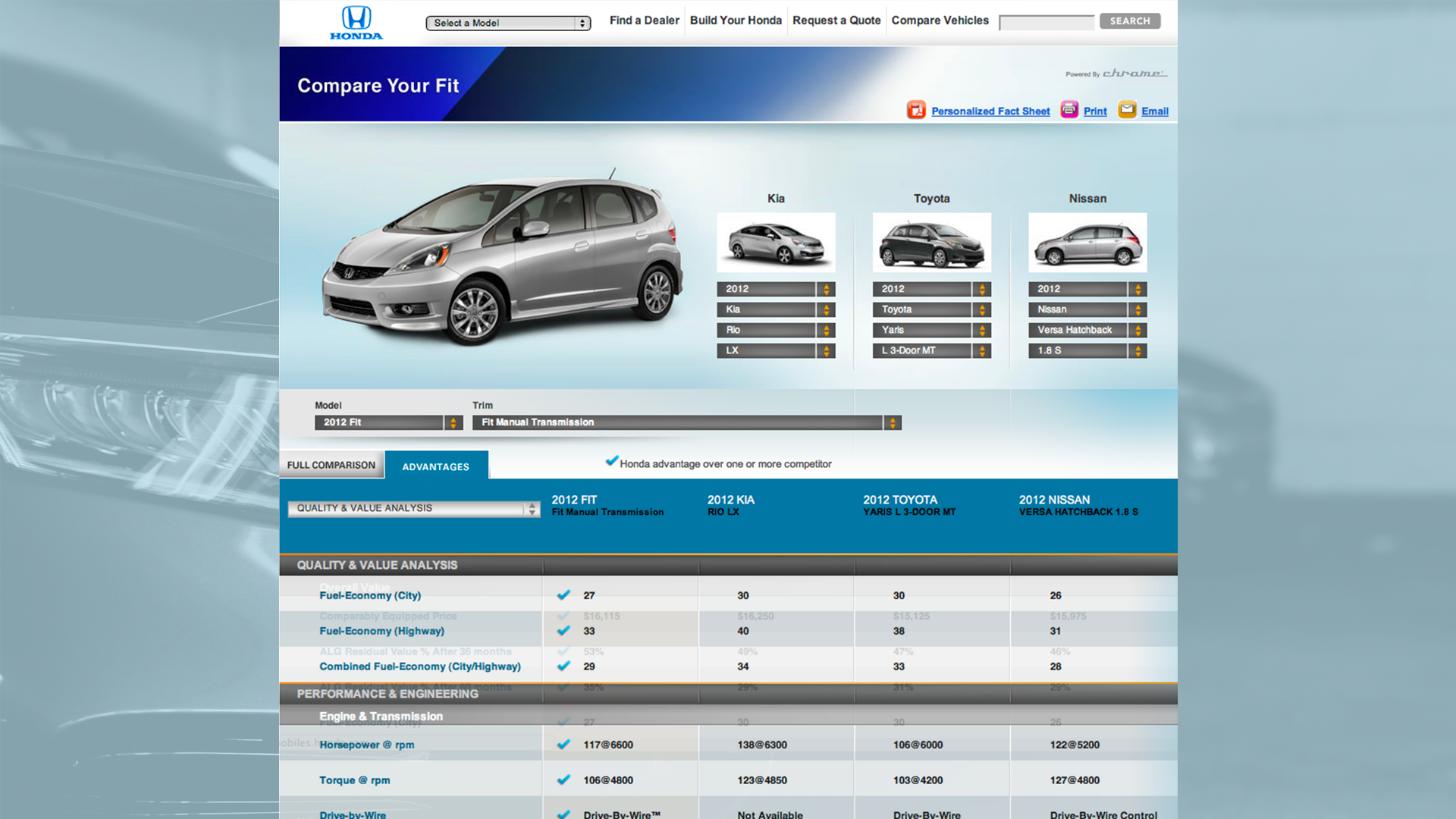The image size is (1456, 819).
Task: Open Combined Fuel-Economy (City/Highway) details
Action: pos(420,667)
